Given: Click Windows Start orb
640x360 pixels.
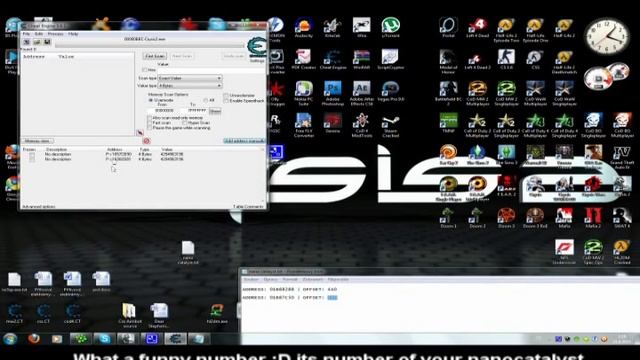Looking at the screenshot, I should (10, 339).
